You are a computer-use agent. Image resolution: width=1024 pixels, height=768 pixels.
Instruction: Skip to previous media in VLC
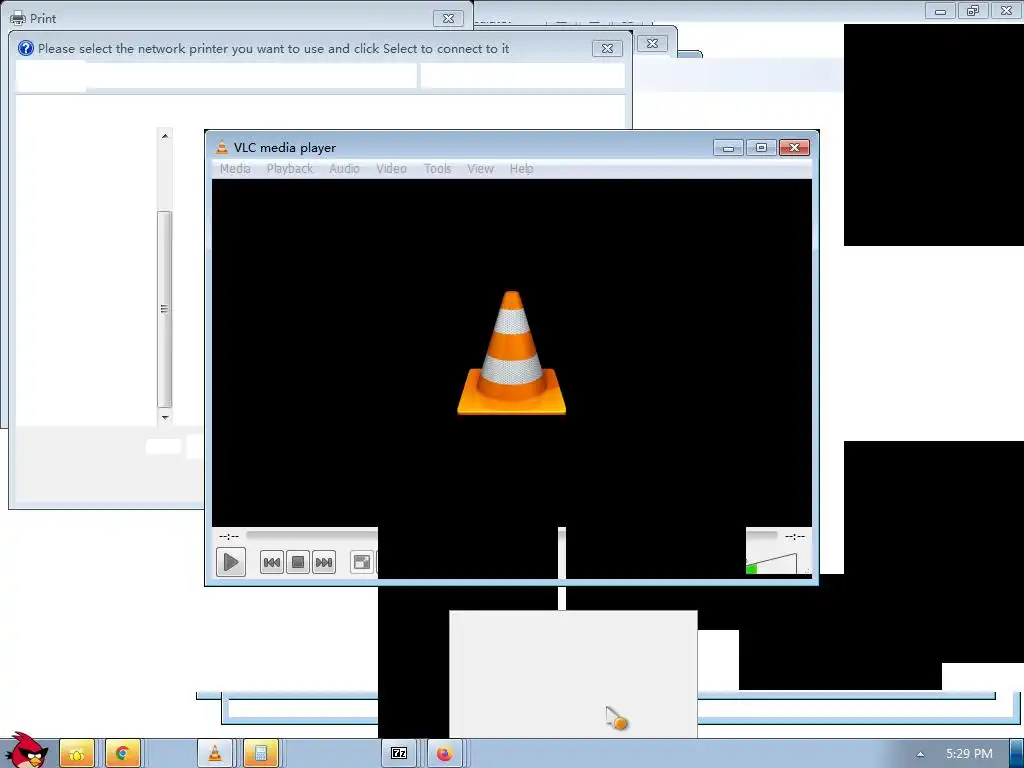coord(272,562)
